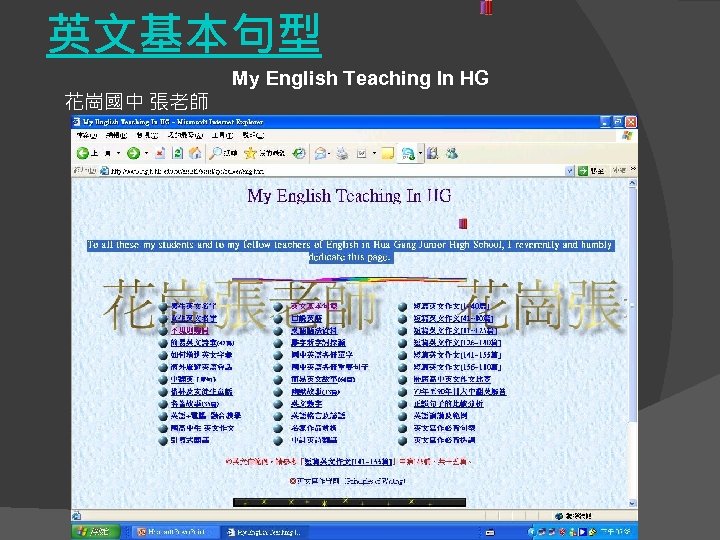Image resolution: width=720 pixels, height=540 pixels.
Task: Click the page icon in the IE status bar
Action: tap(77, 516)
